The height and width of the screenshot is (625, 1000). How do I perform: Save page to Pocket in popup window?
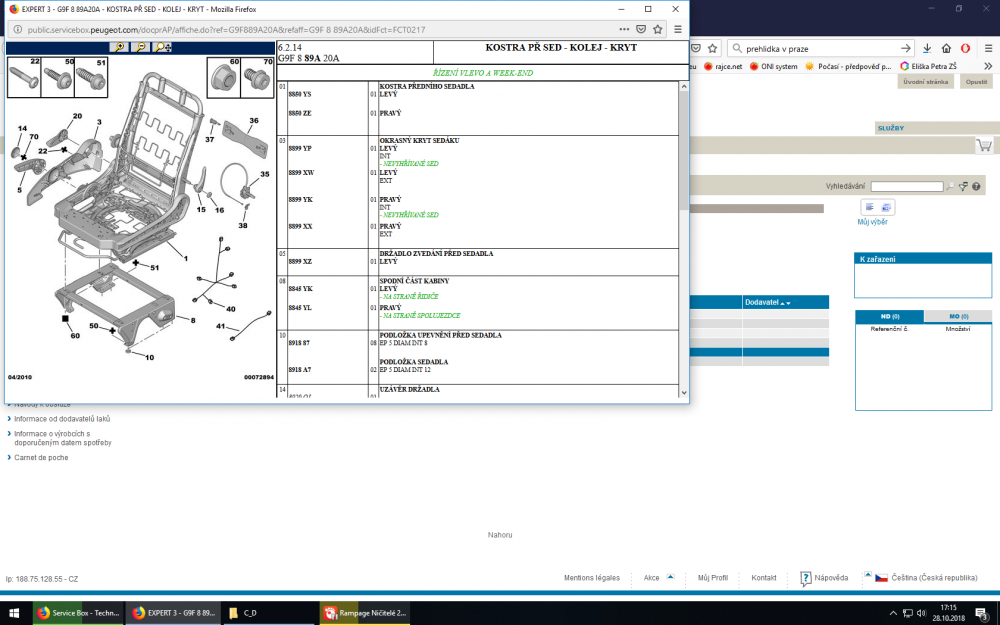pos(641,29)
